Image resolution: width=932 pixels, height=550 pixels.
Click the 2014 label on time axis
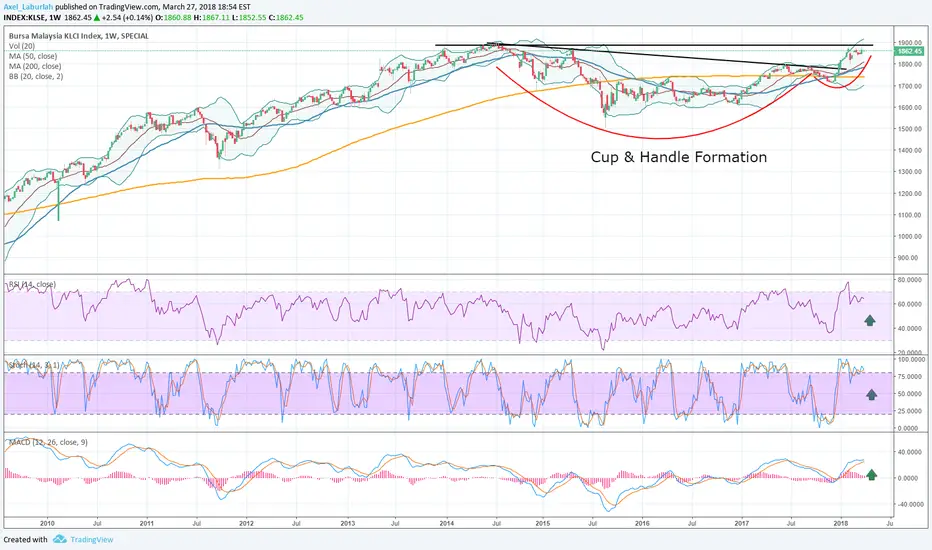pos(446,523)
